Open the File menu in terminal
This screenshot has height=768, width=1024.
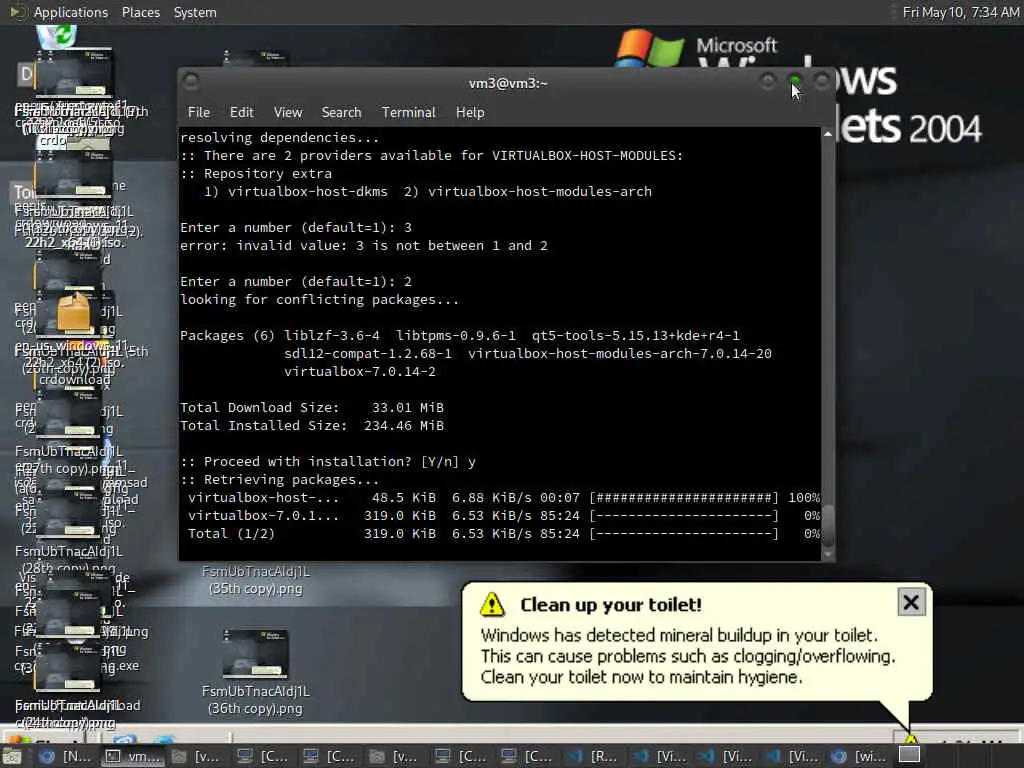coord(199,112)
